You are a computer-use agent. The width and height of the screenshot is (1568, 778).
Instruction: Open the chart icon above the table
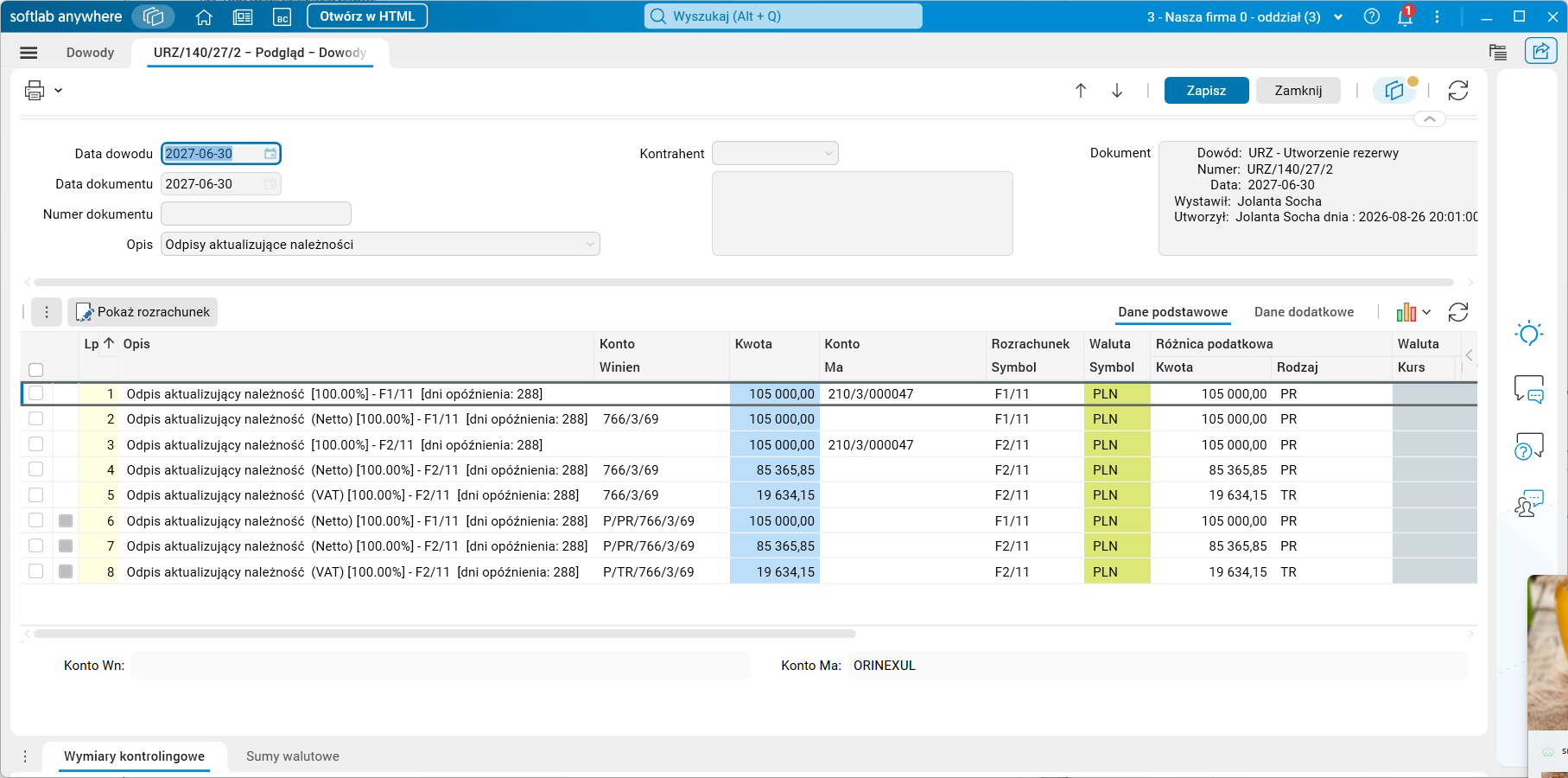pos(1406,312)
